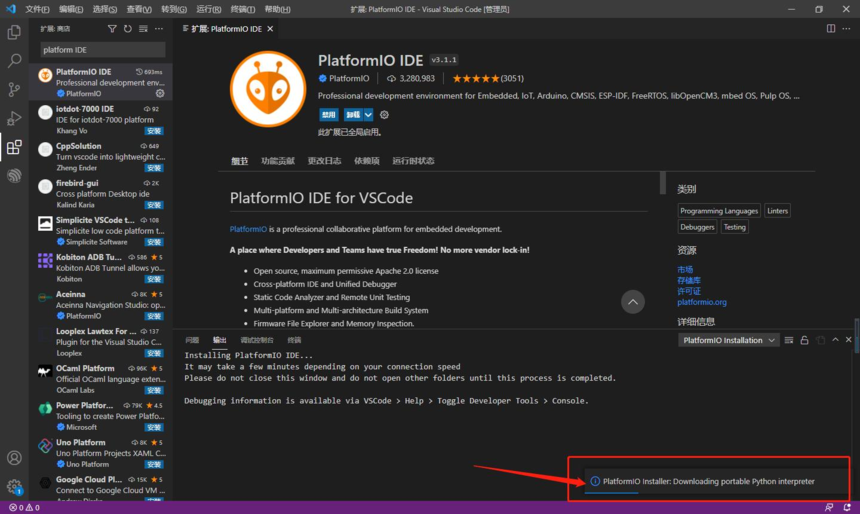Switch to Debug Console panel tab (调试控制台)
860x514 pixels.
(257, 340)
